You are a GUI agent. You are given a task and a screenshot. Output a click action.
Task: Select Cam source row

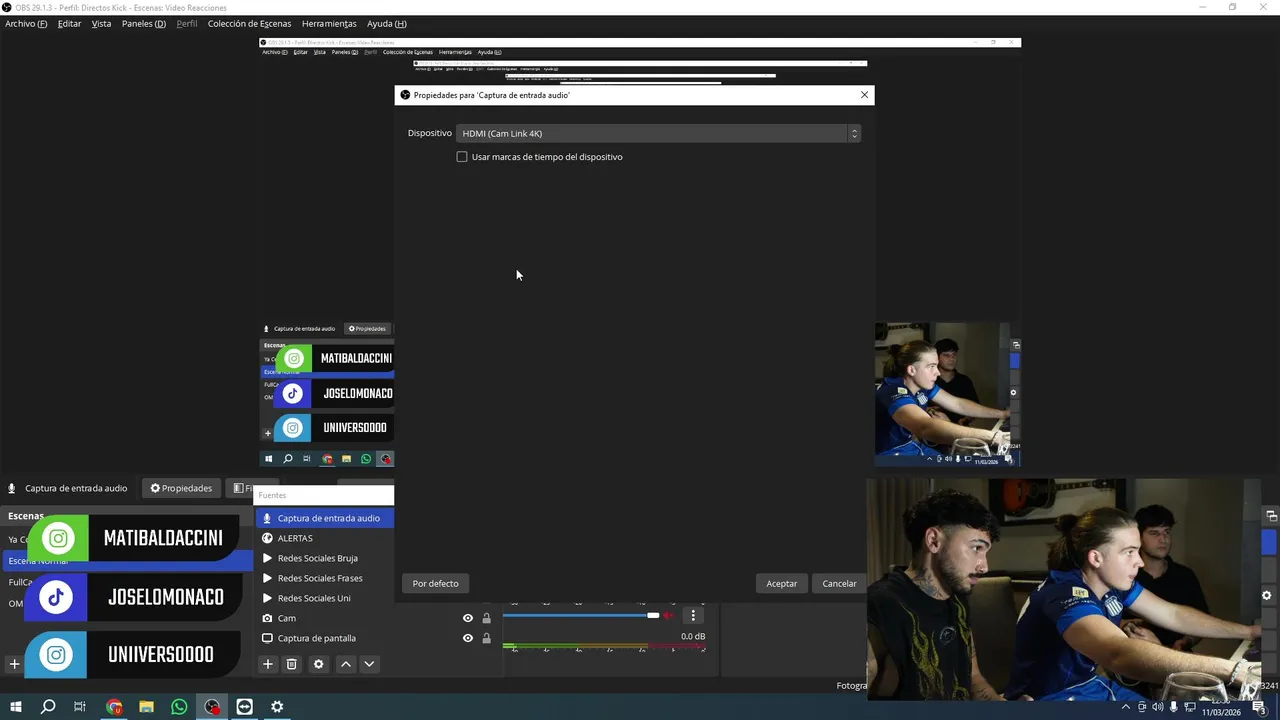tap(376, 618)
